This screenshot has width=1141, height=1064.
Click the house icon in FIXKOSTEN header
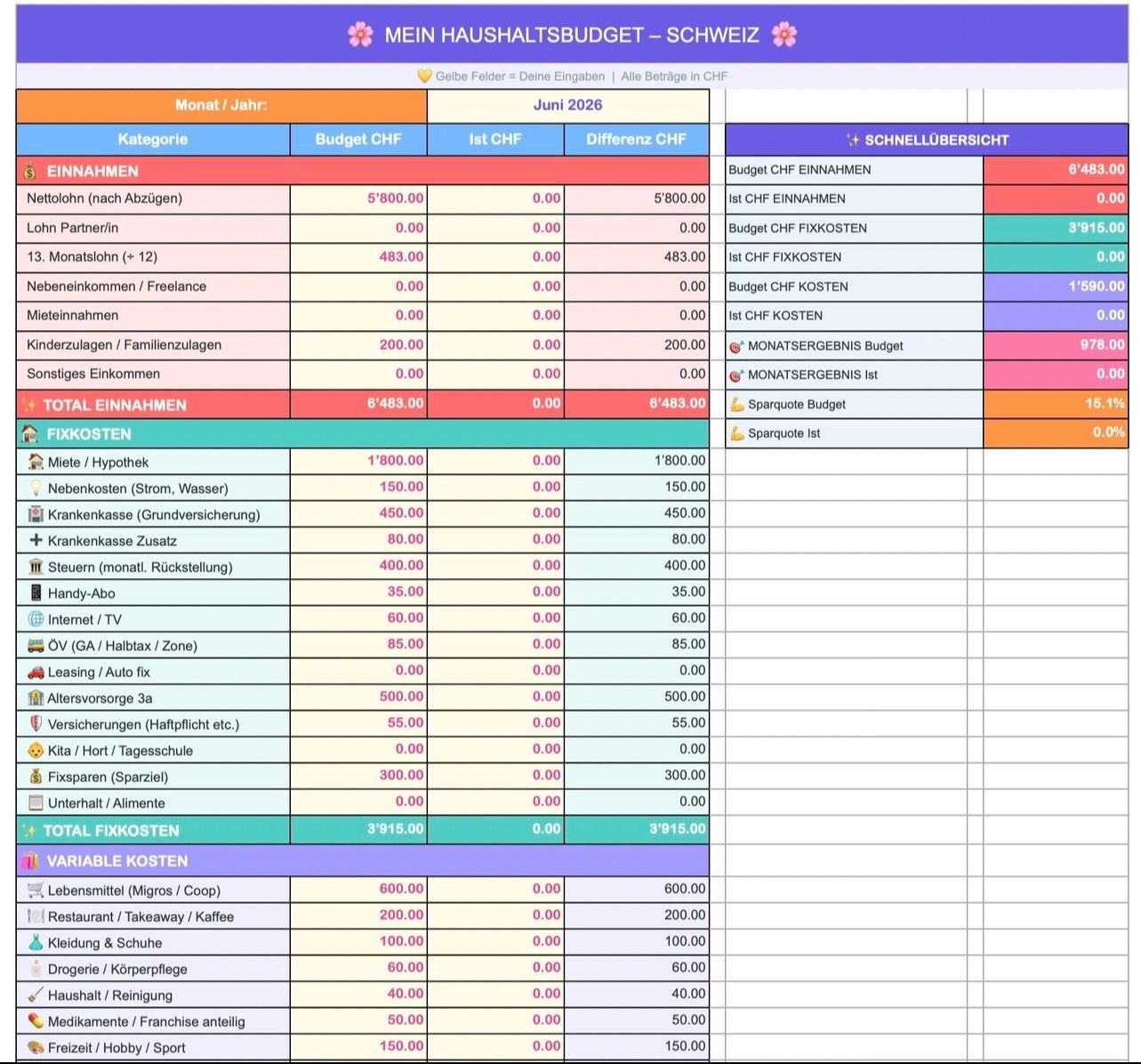click(30, 434)
